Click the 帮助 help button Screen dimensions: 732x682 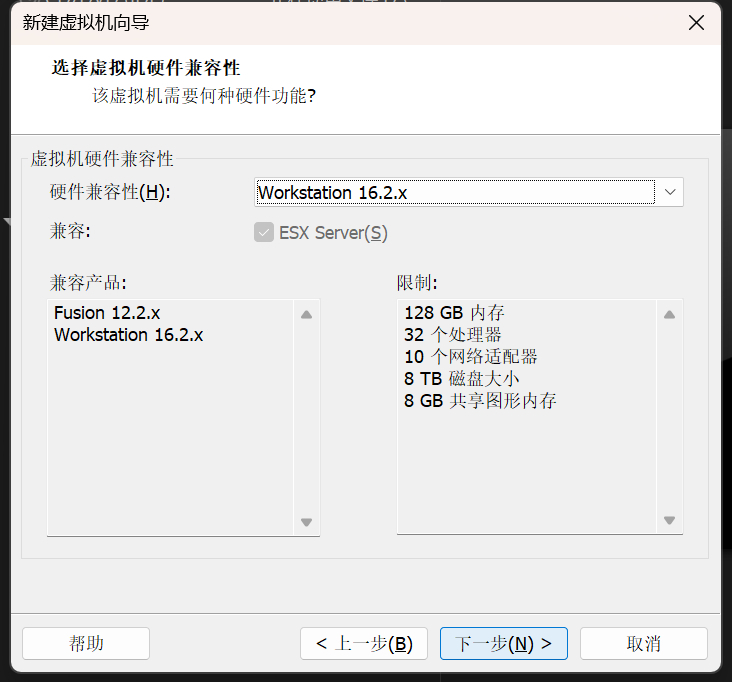[x=86, y=643]
